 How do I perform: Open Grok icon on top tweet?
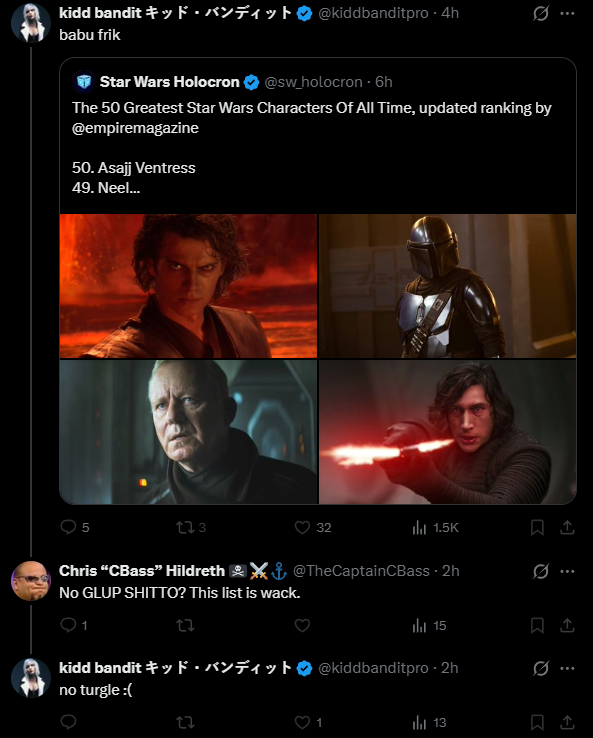pos(541,14)
